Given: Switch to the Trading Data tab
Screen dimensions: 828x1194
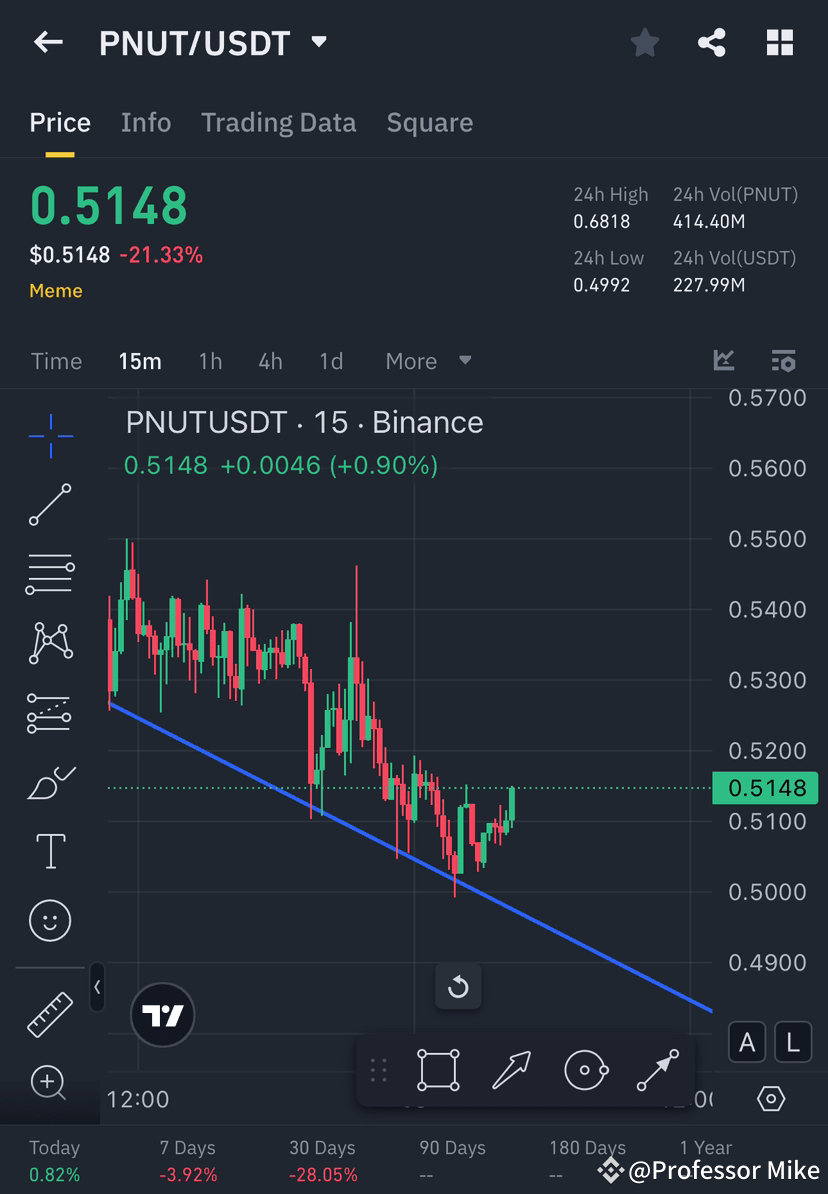Looking at the screenshot, I should click(x=279, y=122).
